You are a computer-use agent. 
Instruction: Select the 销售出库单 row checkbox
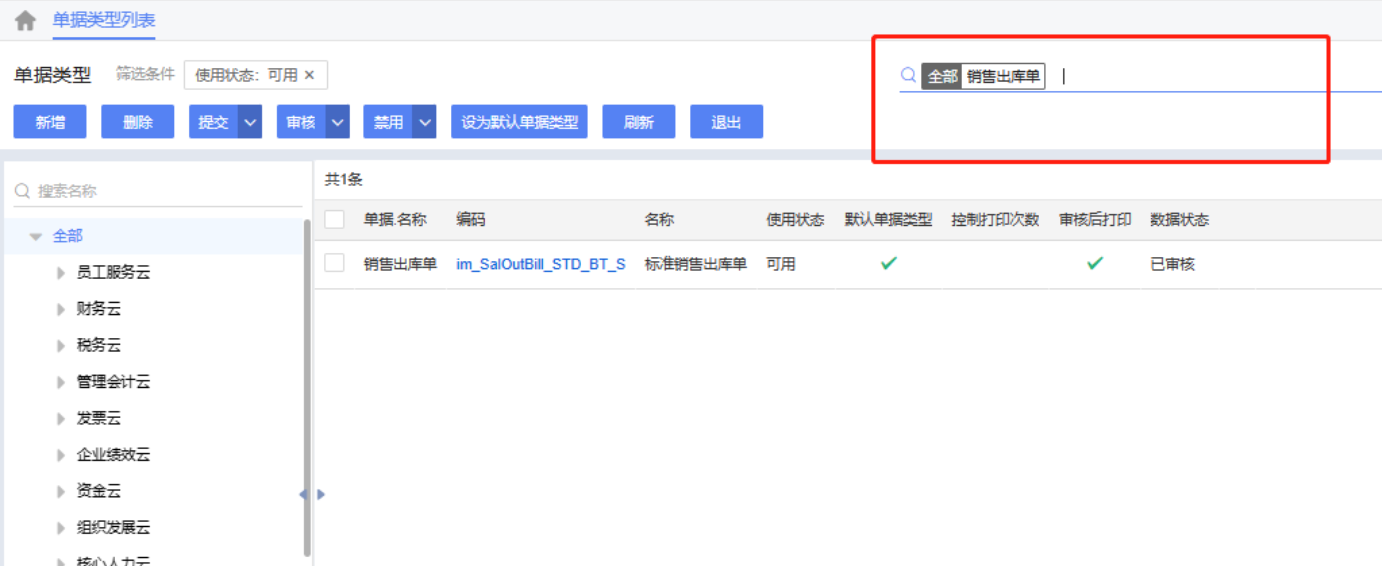tap(335, 264)
